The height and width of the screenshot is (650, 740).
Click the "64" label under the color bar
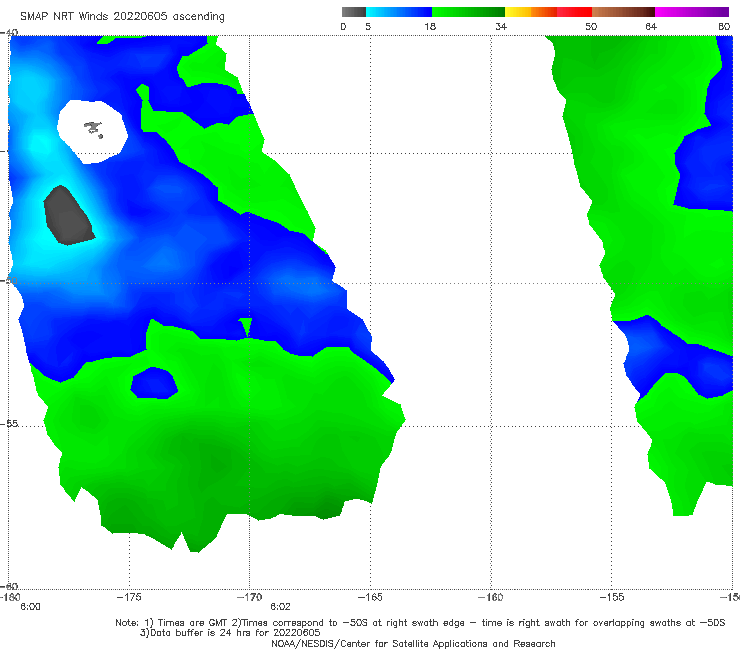pyautogui.click(x=651, y=26)
